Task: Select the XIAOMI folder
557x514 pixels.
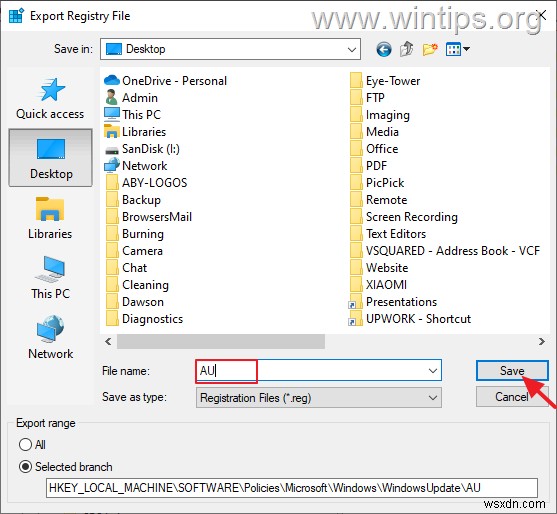Action: point(379,285)
